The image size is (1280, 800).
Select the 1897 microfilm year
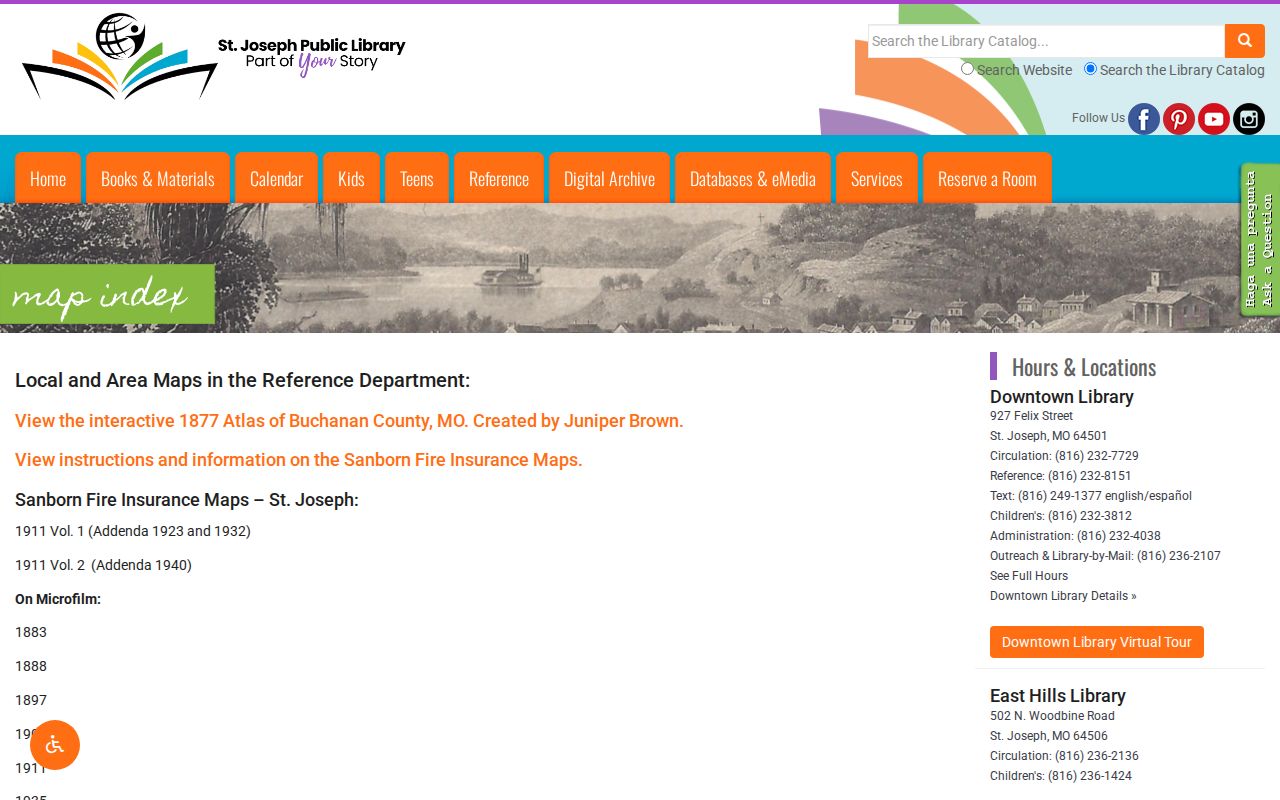click(31, 700)
